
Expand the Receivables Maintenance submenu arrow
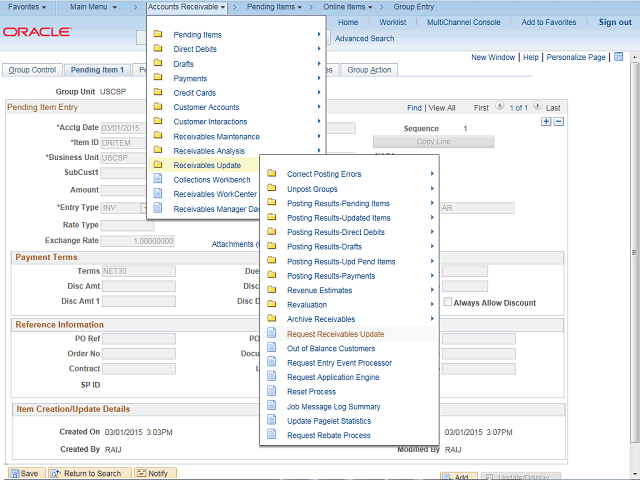pyautogui.click(x=319, y=136)
